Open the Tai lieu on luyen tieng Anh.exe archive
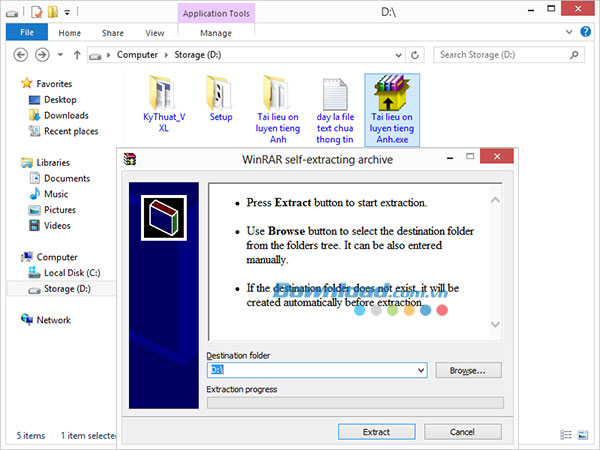Screen dimensions: 600x450 392,97
